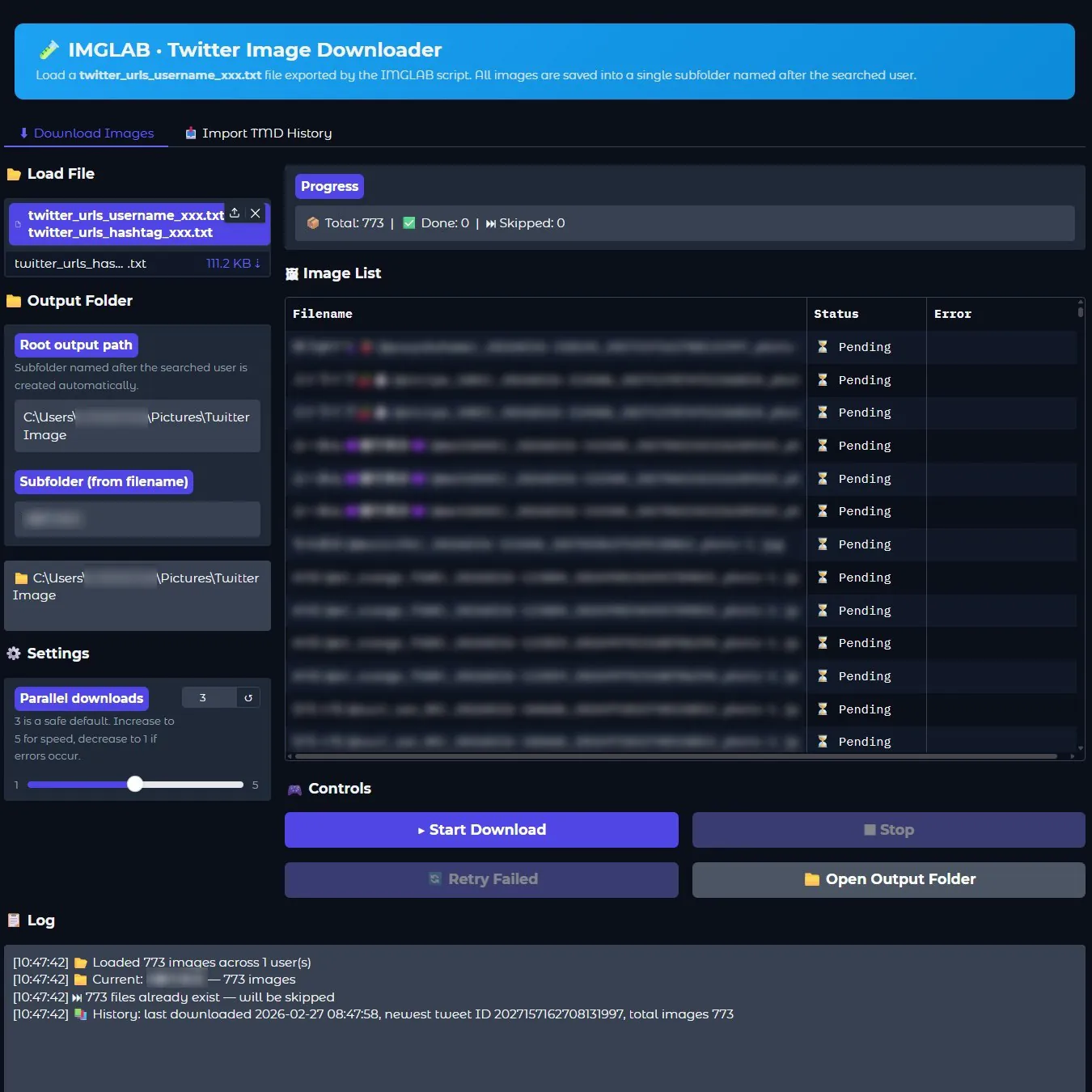Click the "Image List" heading

tap(333, 273)
